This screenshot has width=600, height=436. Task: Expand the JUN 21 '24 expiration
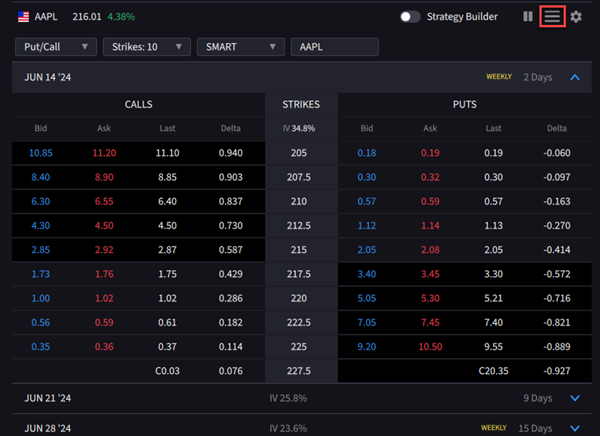tap(575, 398)
